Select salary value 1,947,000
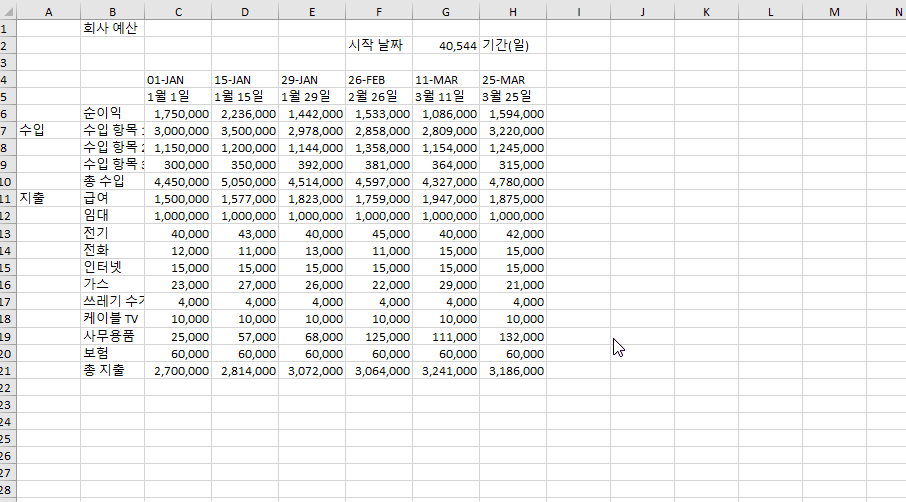Screen dimensions: 906x502 click(x=446, y=199)
